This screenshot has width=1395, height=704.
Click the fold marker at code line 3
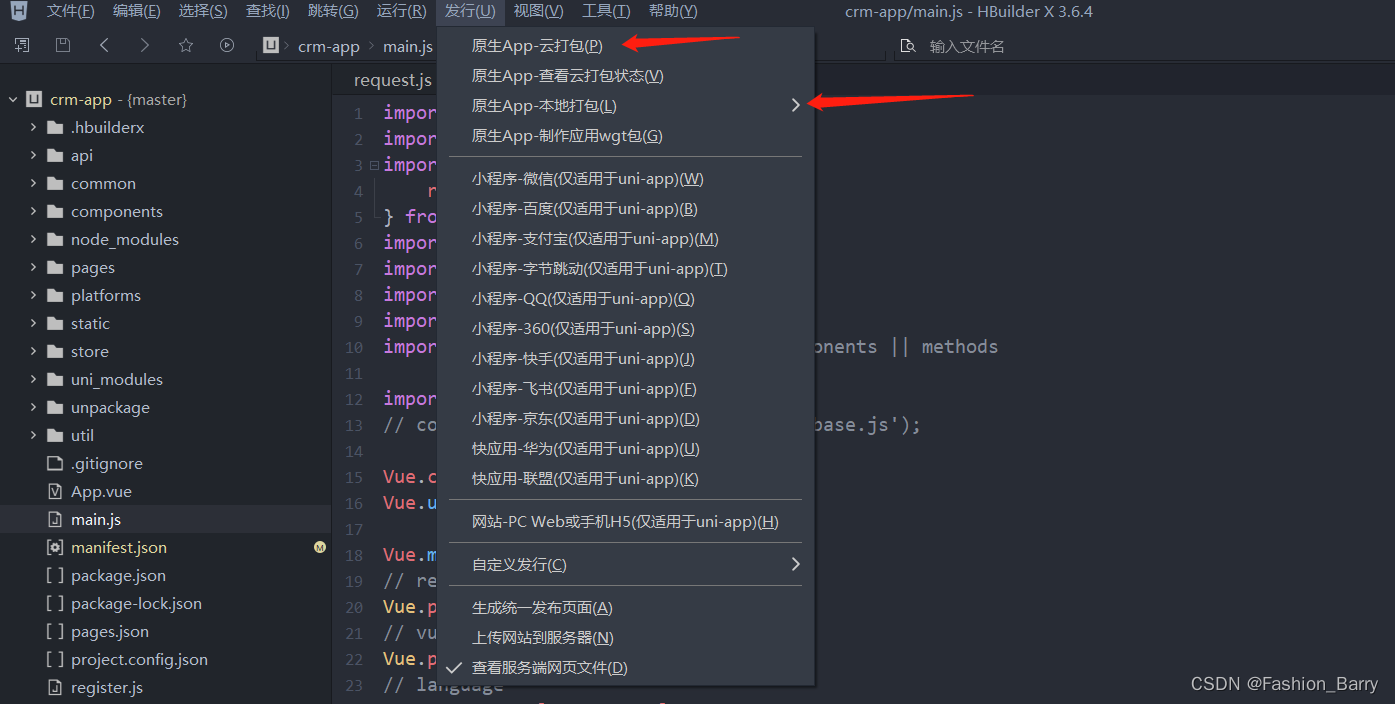(x=374, y=165)
